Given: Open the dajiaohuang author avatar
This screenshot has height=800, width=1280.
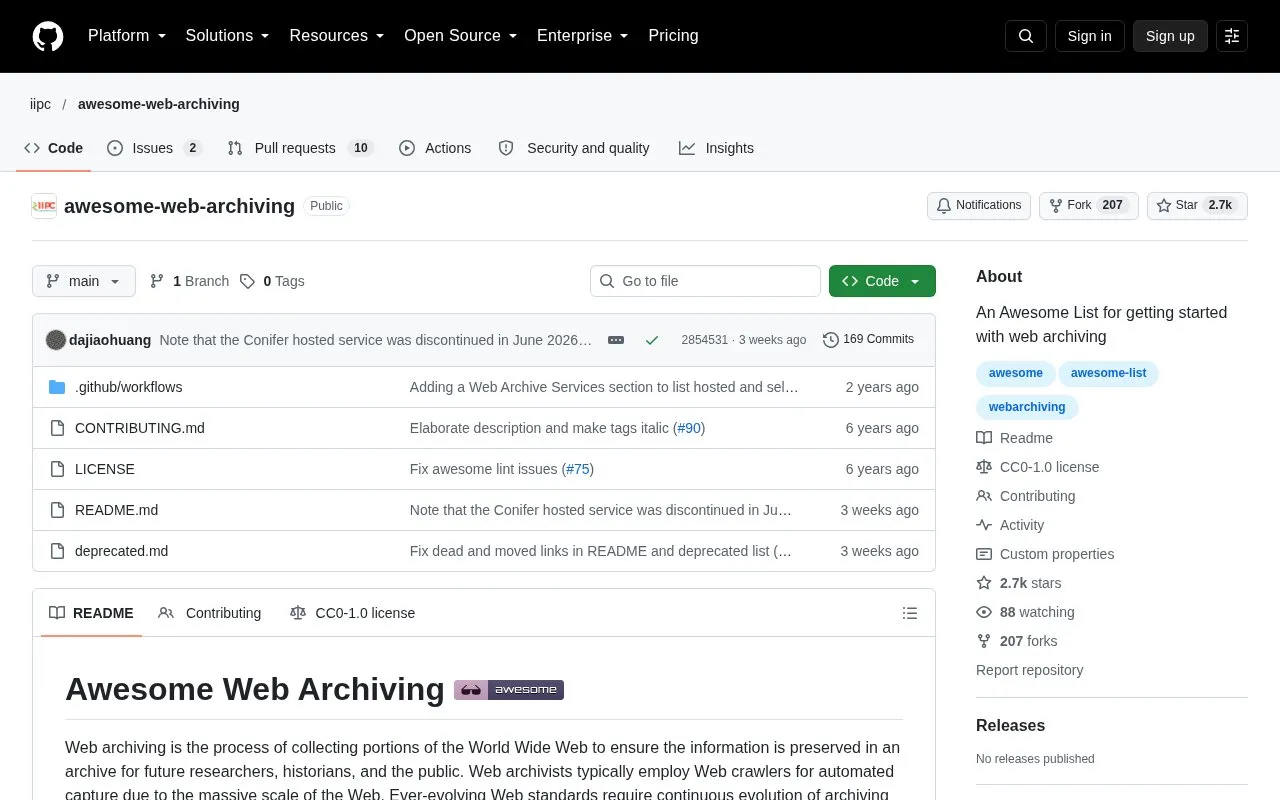Looking at the screenshot, I should click(x=56, y=340).
